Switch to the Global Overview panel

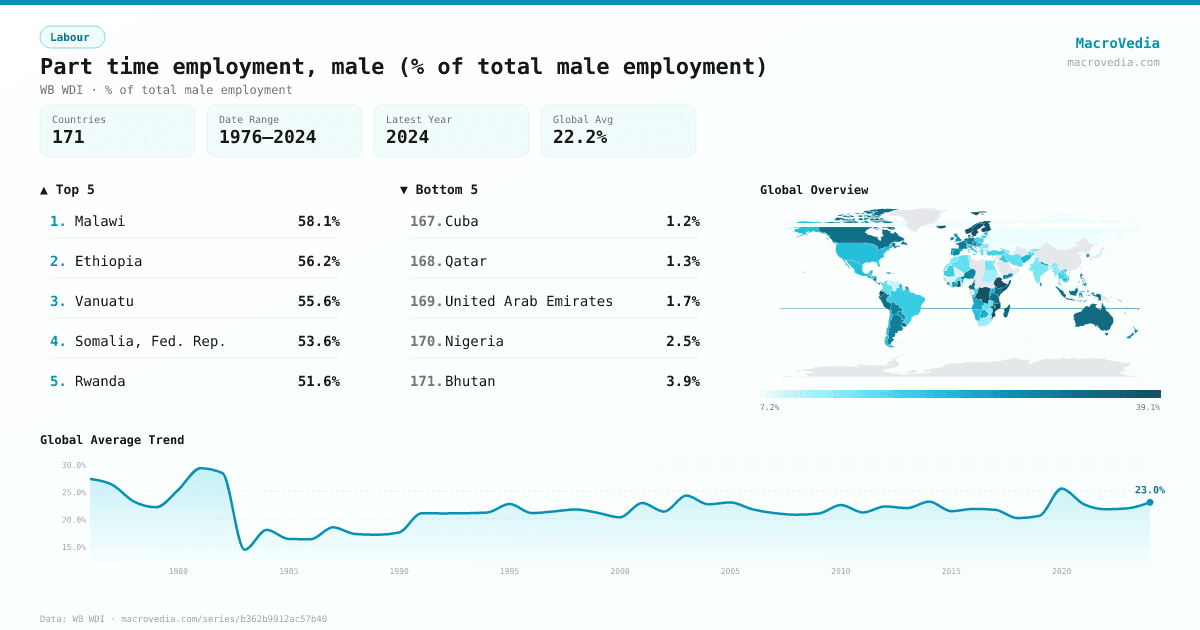pos(814,189)
